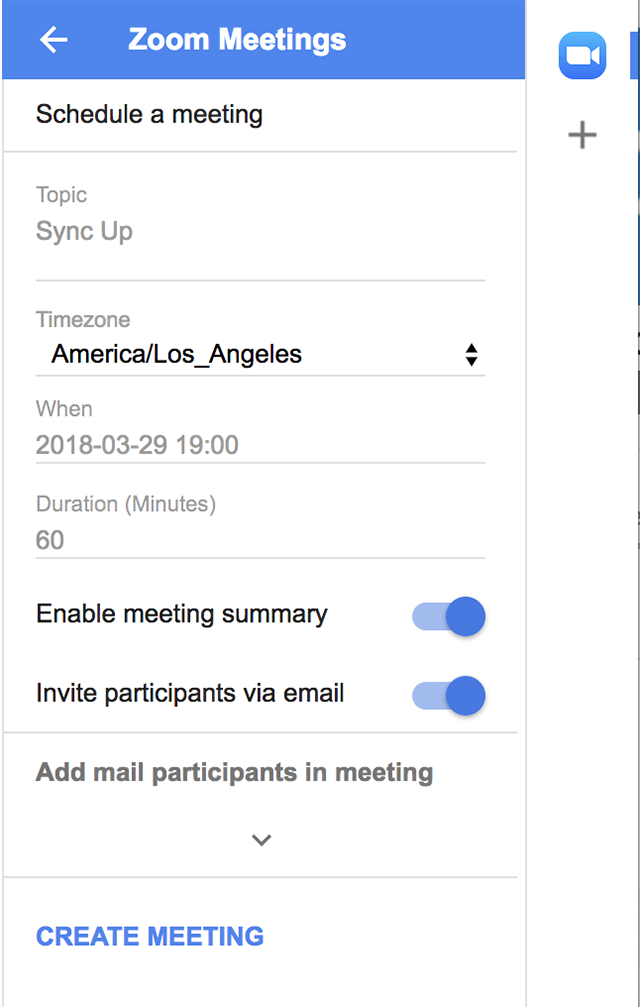This screenshot has width=640, height=1007.
Task: Expand the participants list with the chevron
Action: 261,840
